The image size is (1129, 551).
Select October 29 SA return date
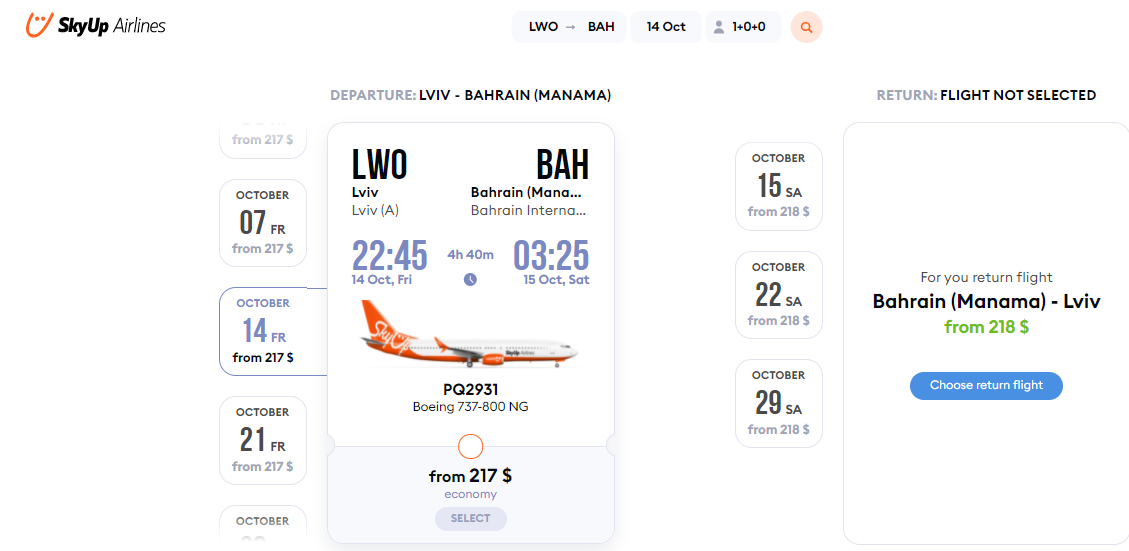[778, 403]
